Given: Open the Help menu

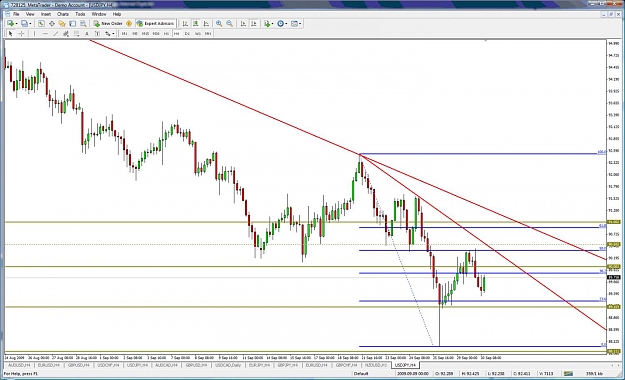Looking at the screenshot, I should (x=117, y=14).
